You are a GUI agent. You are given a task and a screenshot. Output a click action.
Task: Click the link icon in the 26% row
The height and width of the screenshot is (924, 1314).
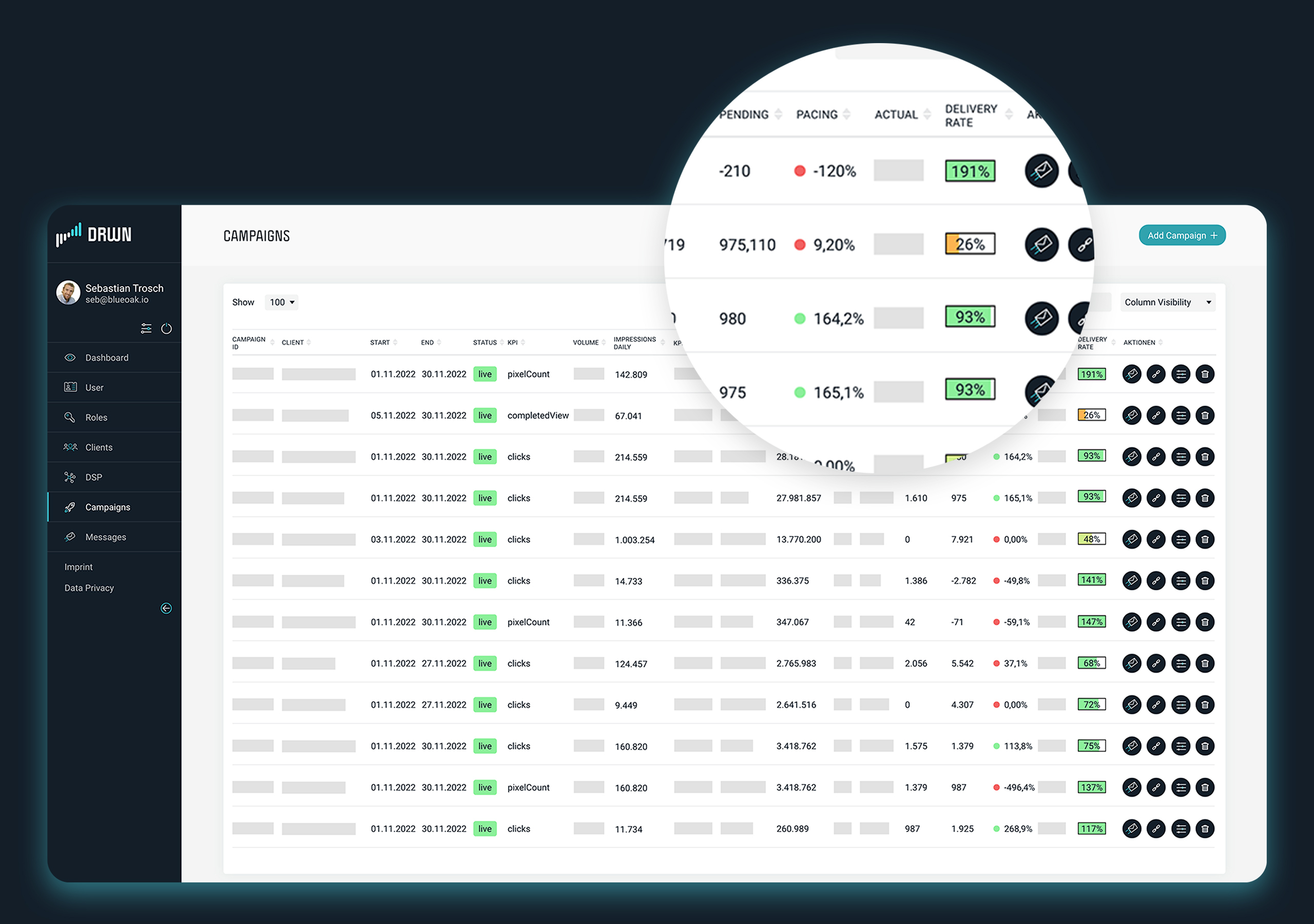point(1156,416)
